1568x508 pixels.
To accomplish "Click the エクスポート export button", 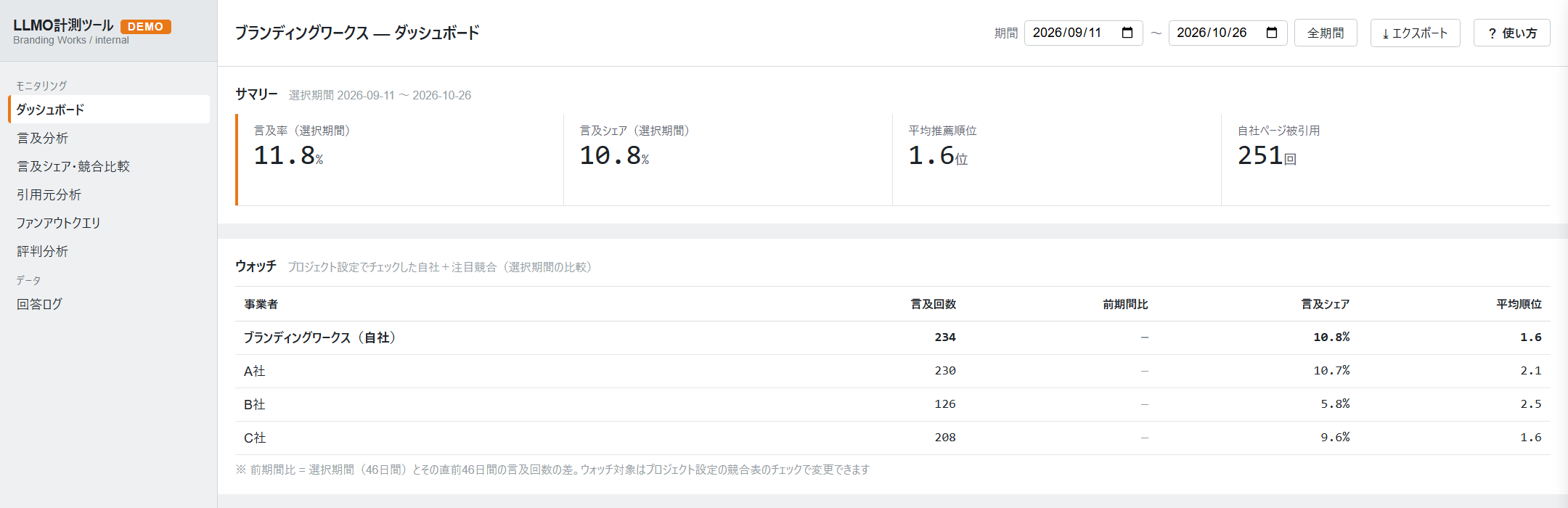I will 1415,33.
